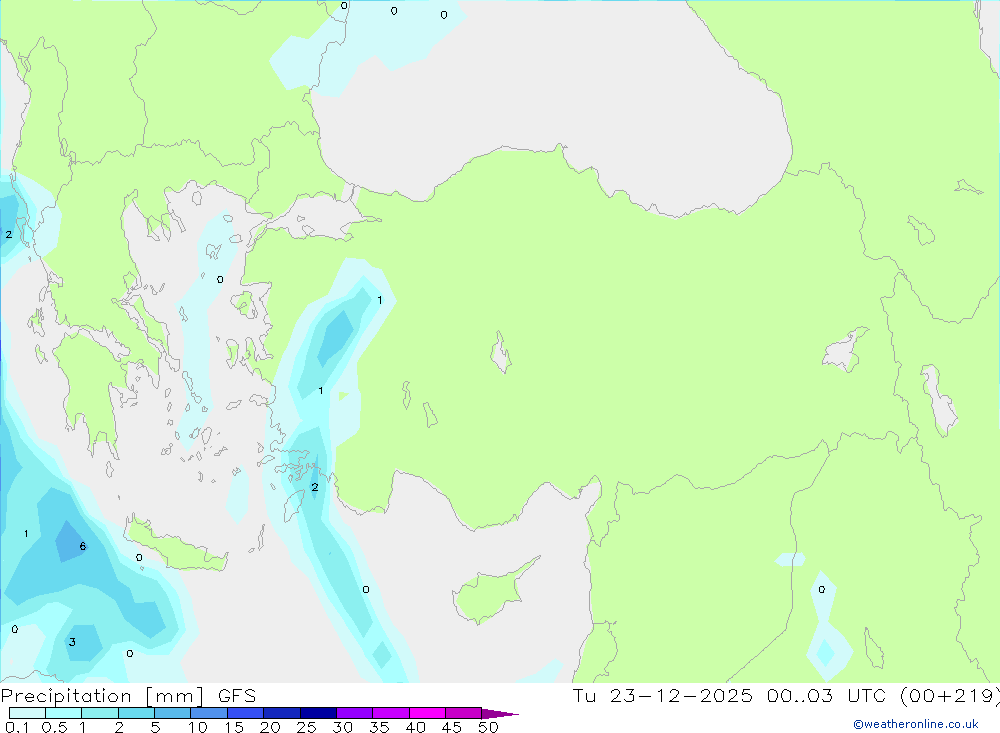Pick the 20–25 mm dark blue legend swatch
The width and height of the screenshot is (1000, 733).
tap(281, 713)
